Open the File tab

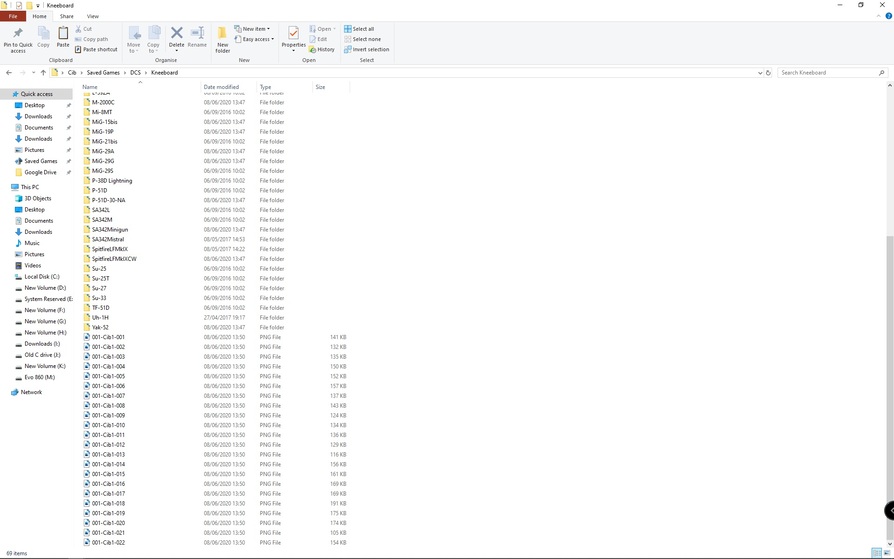pos(13,16)
